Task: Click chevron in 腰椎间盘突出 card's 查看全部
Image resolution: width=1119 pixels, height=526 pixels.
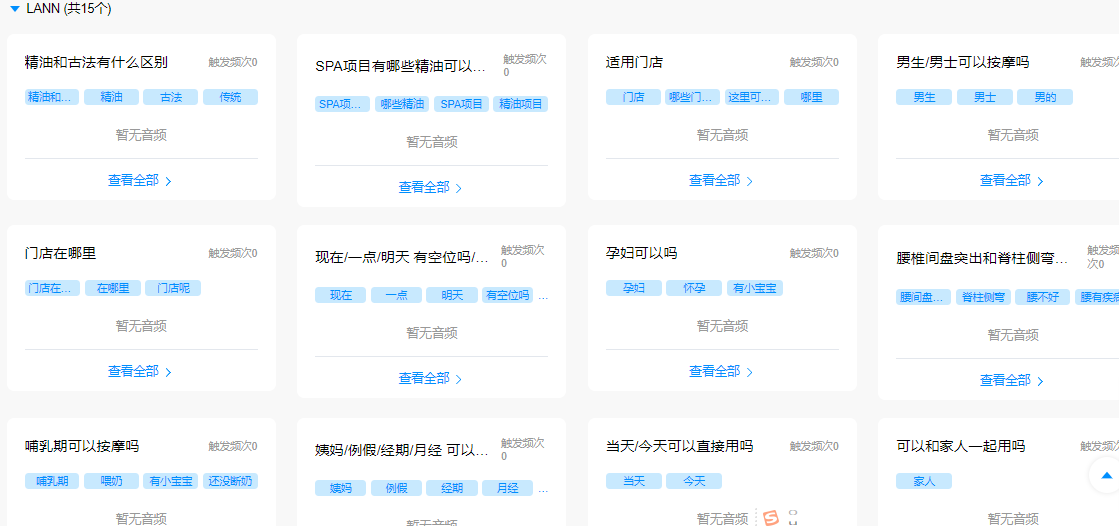Action: pos(1040,381)
